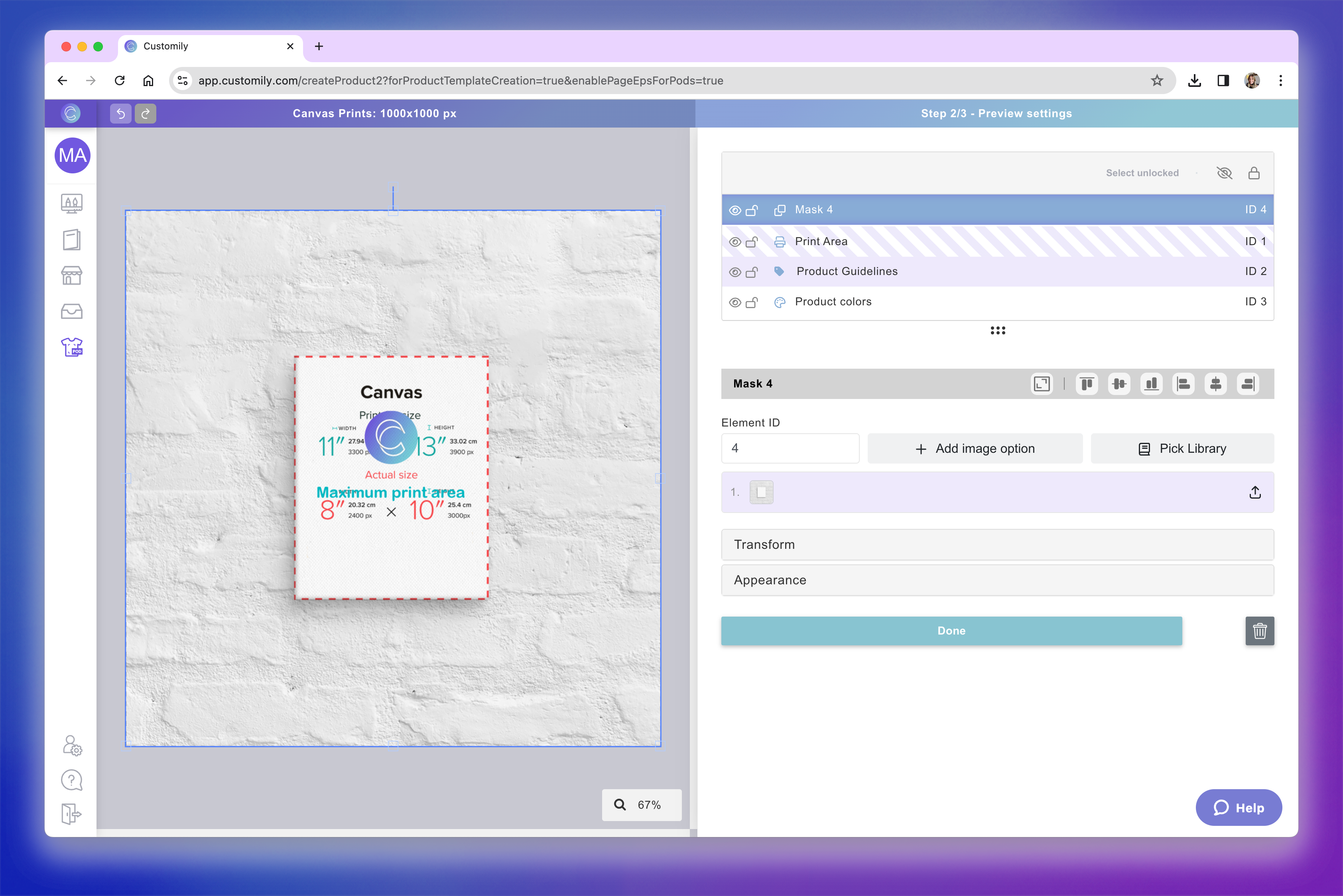
Task: Open the store icon in sidebar
Action: point(72,276)
